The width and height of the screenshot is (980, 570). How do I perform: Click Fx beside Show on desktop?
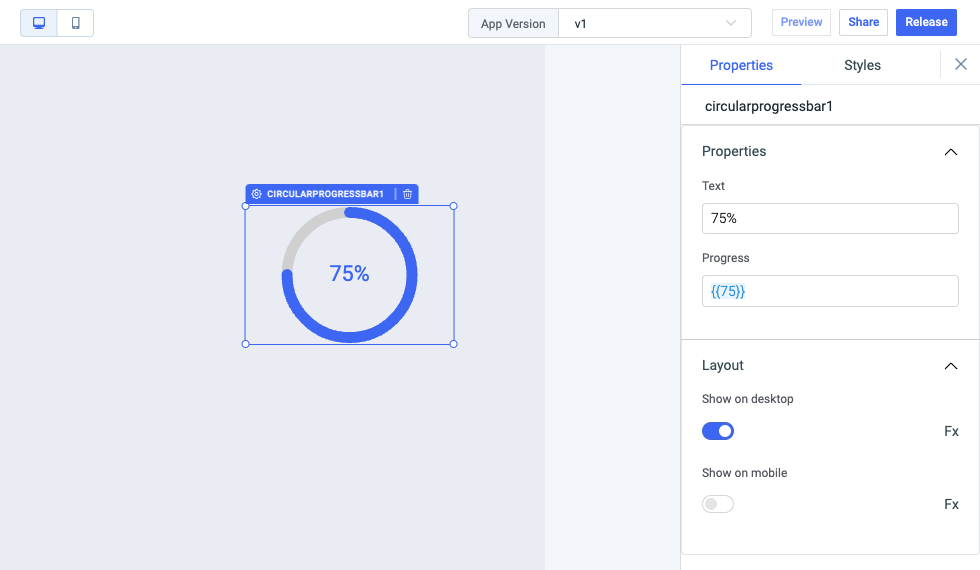(x=951, y=431)
